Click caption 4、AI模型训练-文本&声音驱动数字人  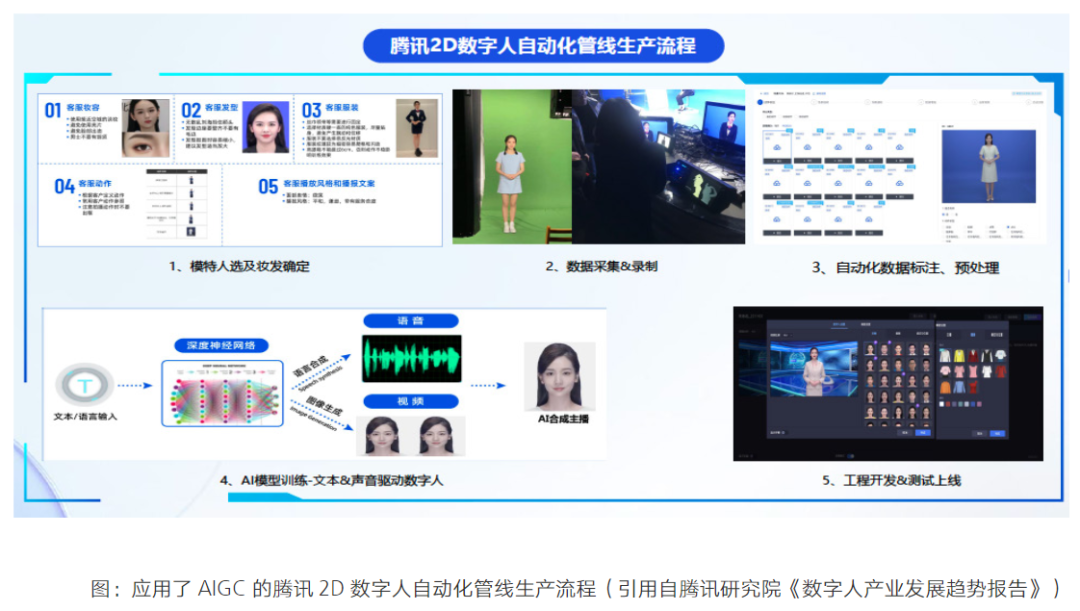coord(331,480)
